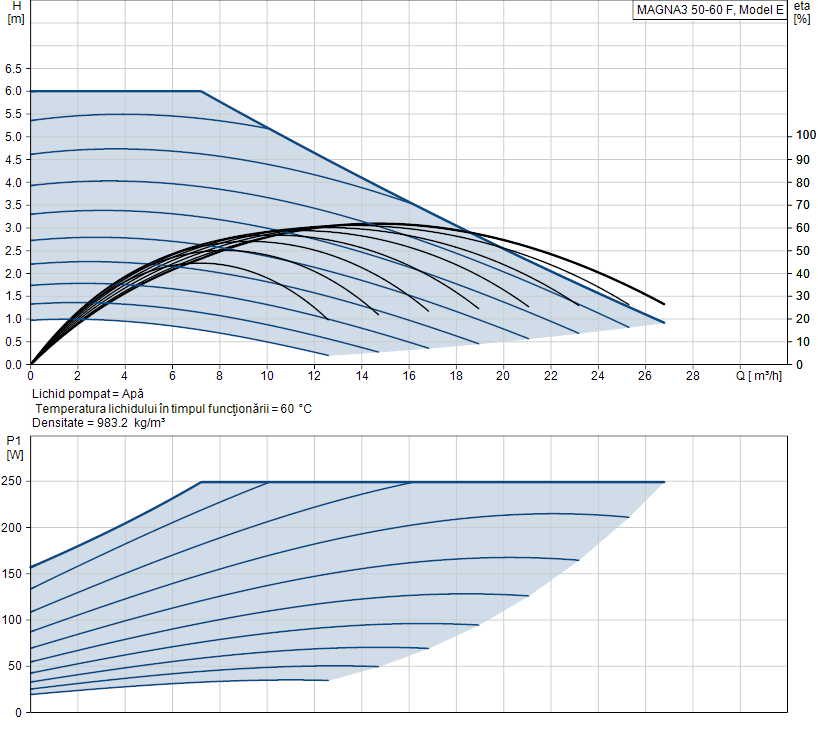This screenshot has height=729, width=818.
Task: Click the 6.5 tick on head axis
Action: (x=13, y=69)
